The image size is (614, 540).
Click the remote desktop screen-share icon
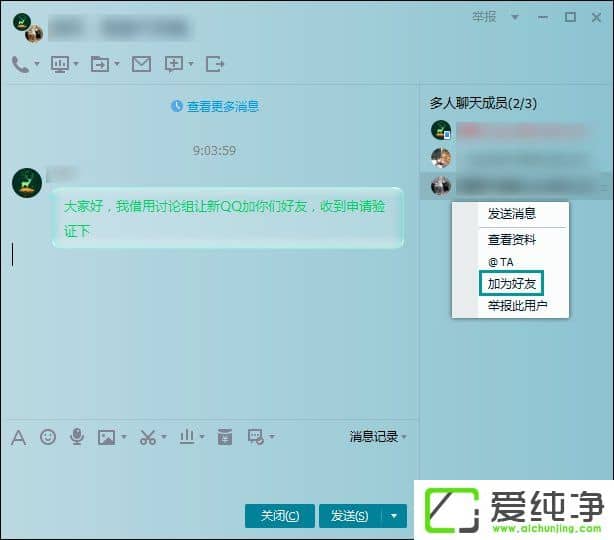point(59,64)
